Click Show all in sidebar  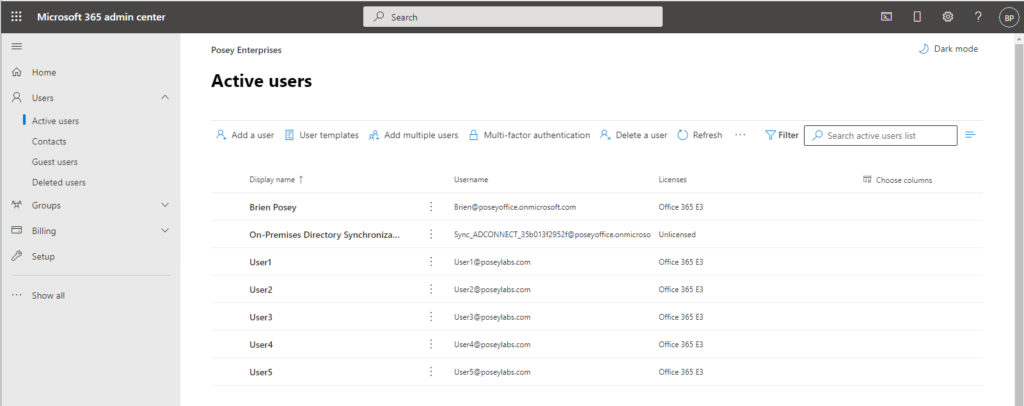[x=48, y=296]
